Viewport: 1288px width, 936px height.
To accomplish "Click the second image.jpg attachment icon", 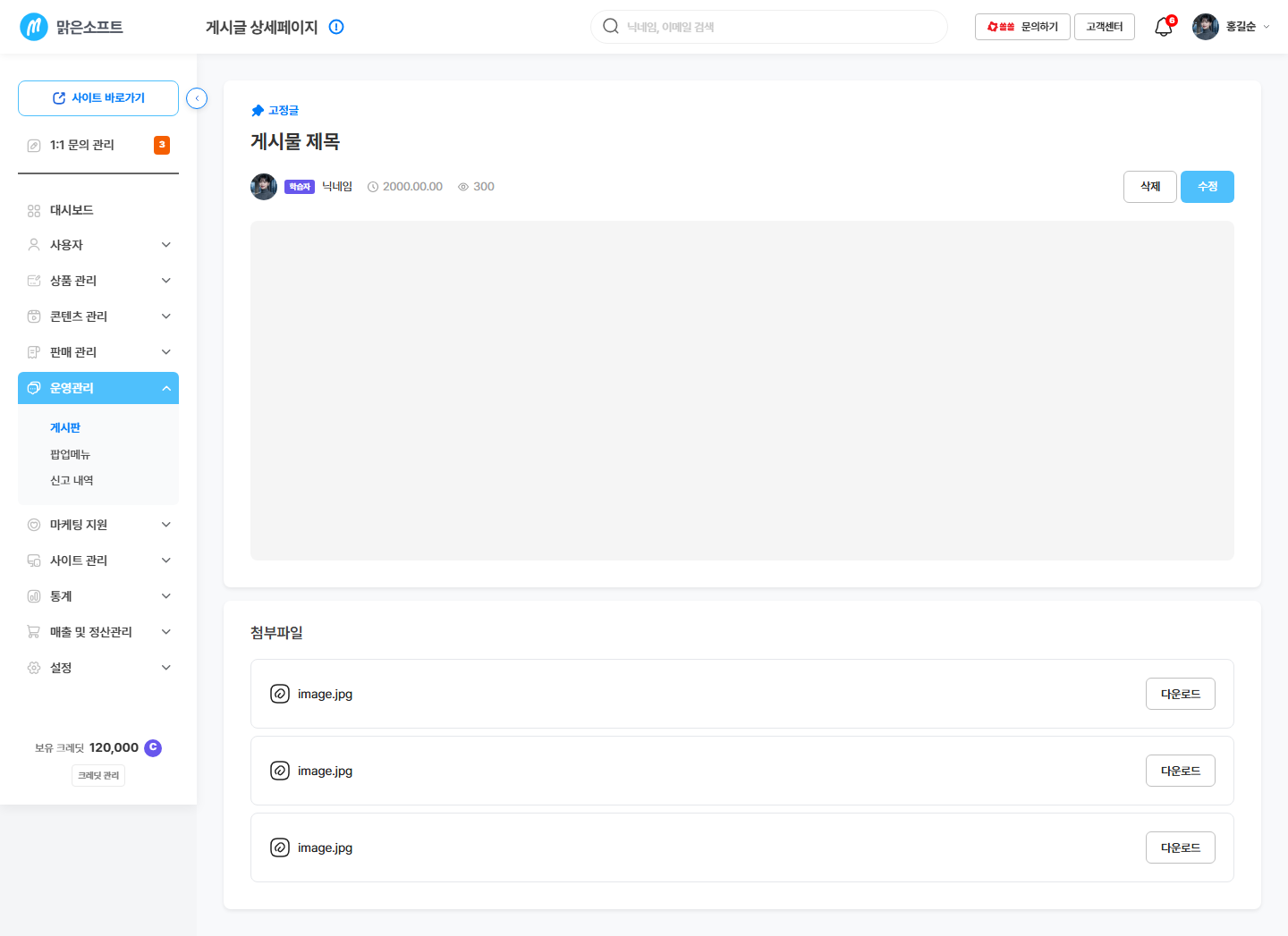I will pyautogui.click(x=280, y=771).
